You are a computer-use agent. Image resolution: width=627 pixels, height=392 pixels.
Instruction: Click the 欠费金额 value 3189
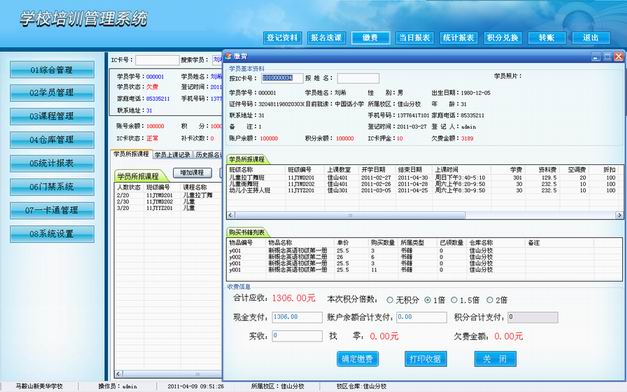tap(467, 138)
